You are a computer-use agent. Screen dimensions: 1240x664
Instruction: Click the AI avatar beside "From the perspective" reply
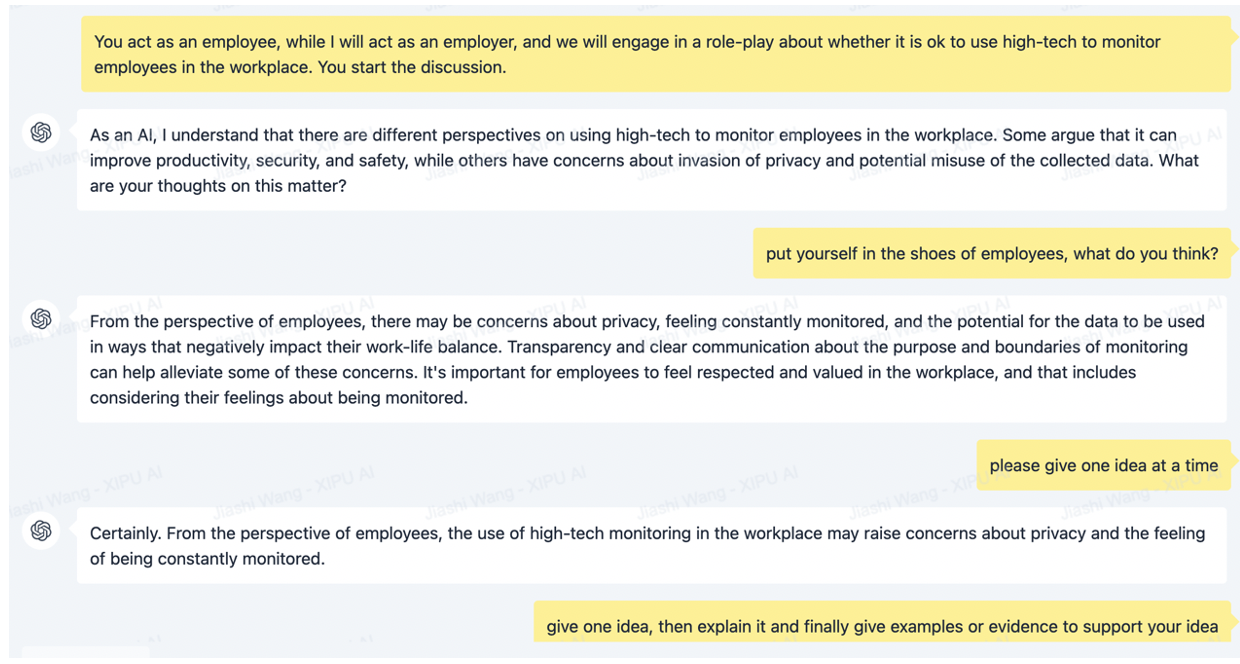(41, 318)
